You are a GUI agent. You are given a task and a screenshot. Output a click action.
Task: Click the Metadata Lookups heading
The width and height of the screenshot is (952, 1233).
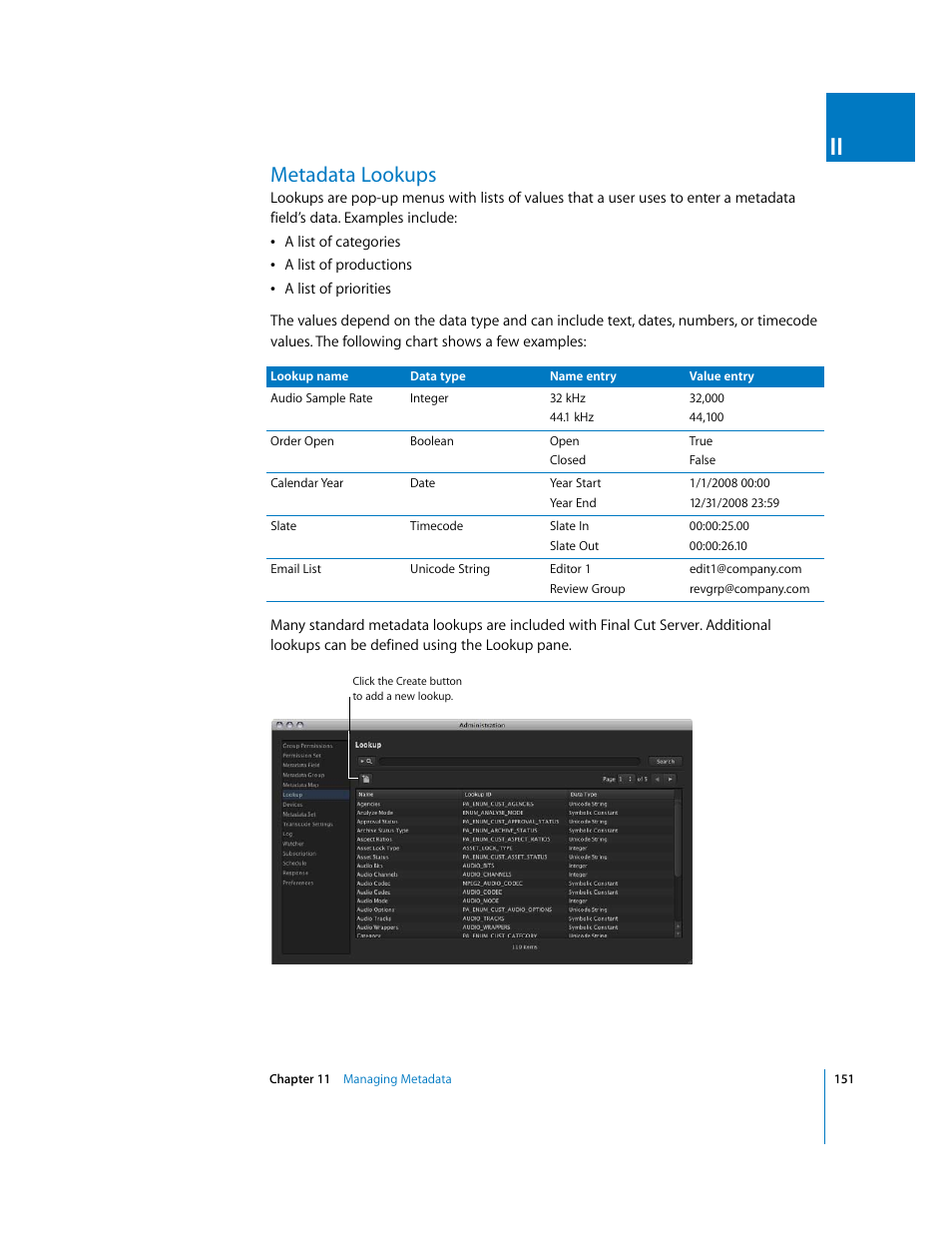pos(353,175)
